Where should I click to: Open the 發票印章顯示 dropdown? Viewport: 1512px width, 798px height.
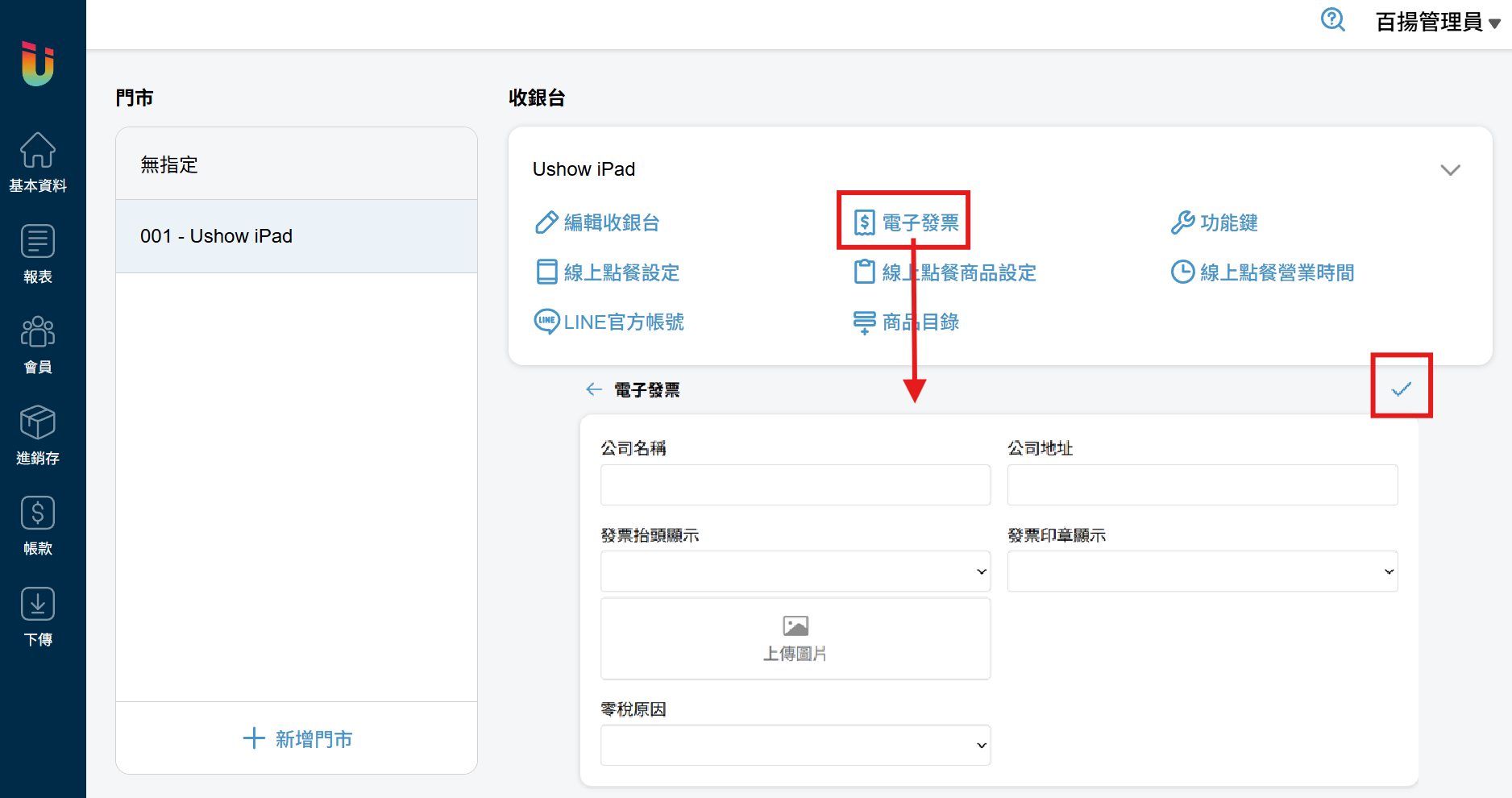(x=1202, y=571)
